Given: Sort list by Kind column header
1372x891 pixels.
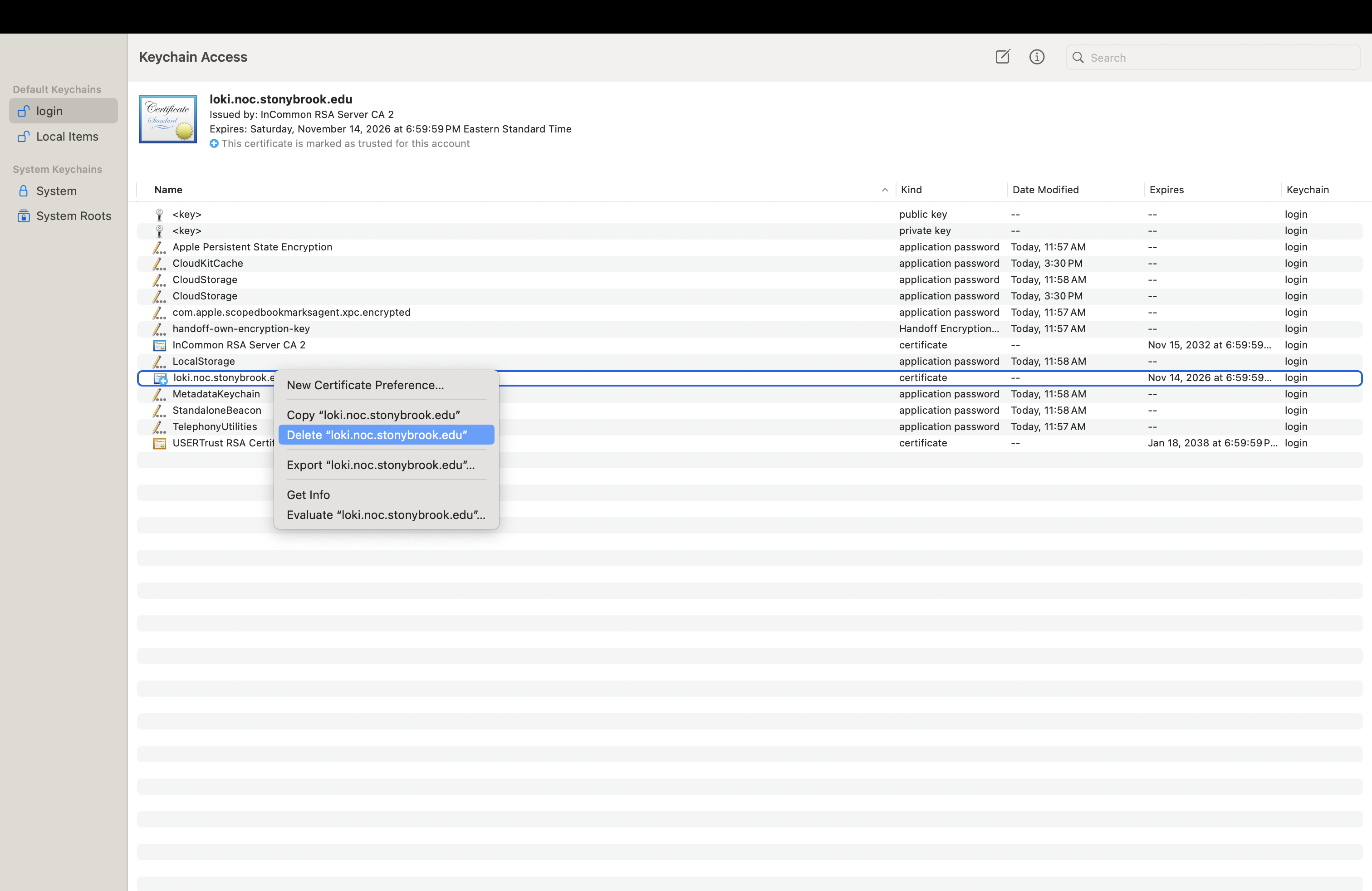Looking at the screenshot, I should 911,190.
